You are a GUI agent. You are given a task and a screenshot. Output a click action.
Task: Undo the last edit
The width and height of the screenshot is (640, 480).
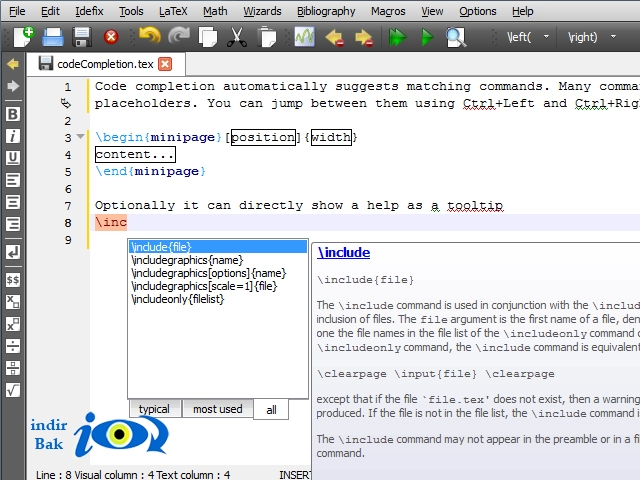tap(150, 36)
